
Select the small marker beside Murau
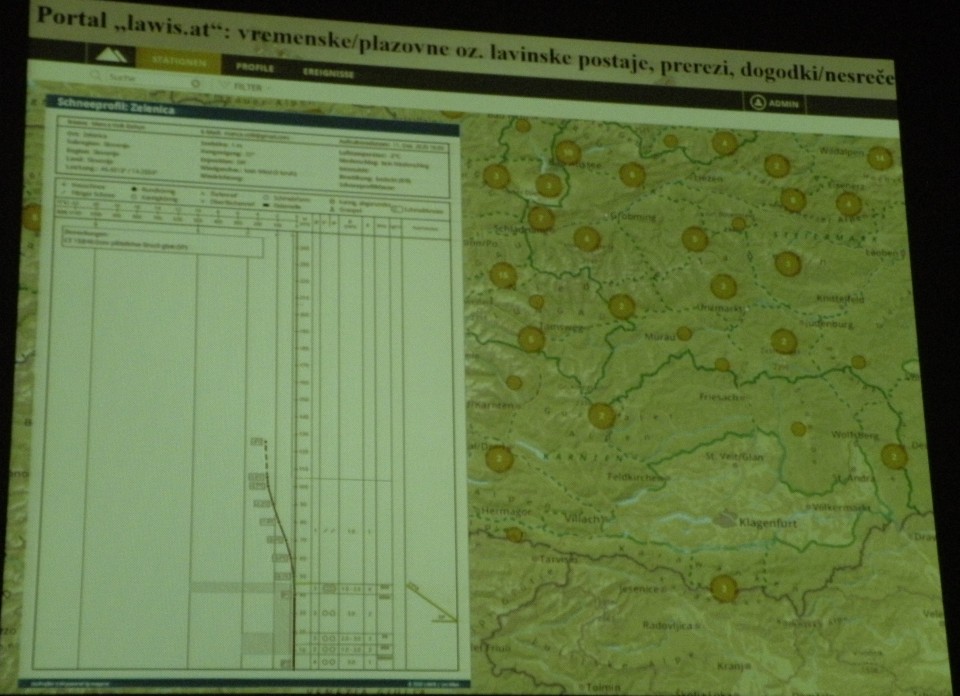[684, 334]
